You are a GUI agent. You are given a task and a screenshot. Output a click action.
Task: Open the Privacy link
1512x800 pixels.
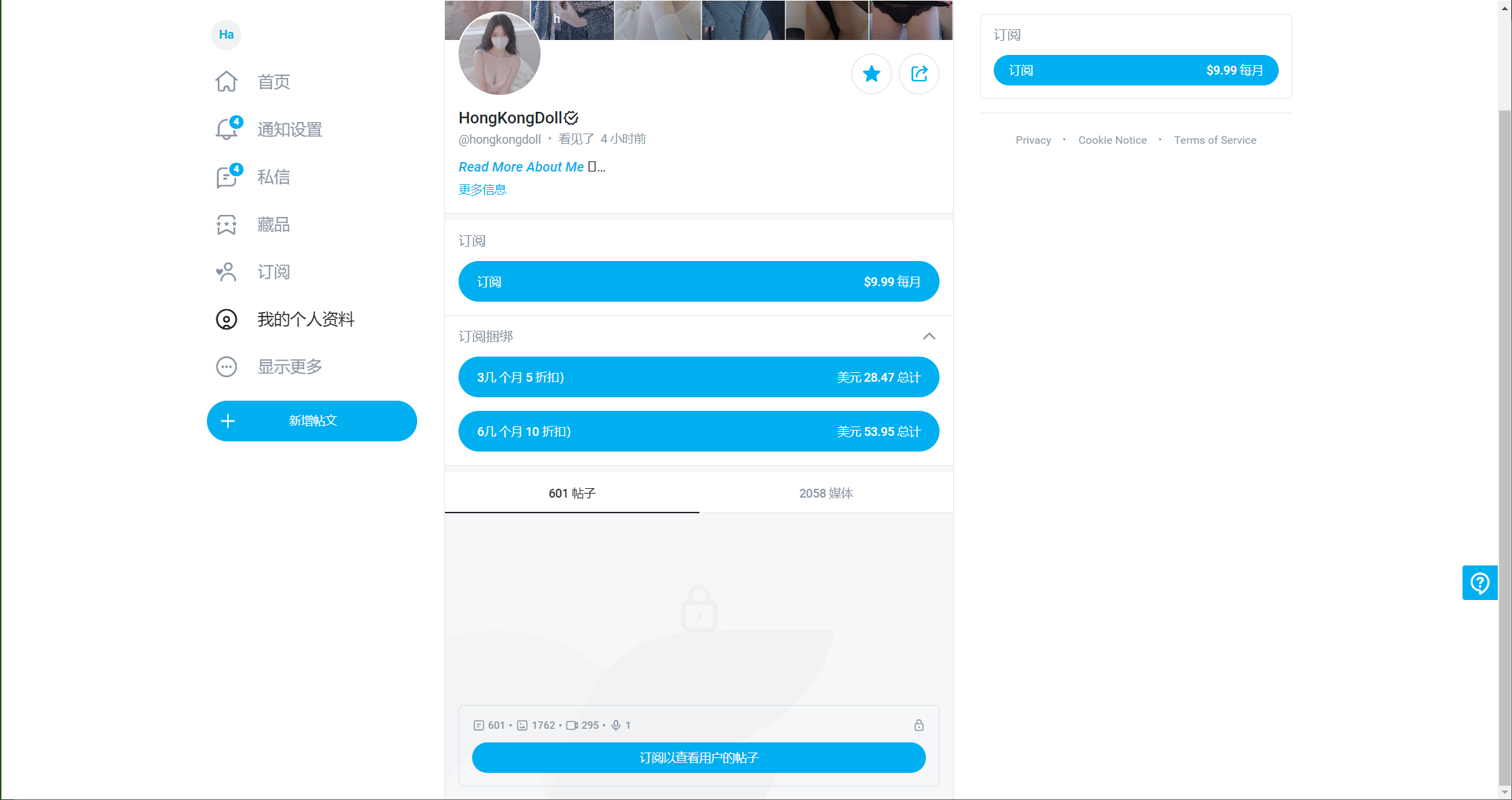point(1033,140)
